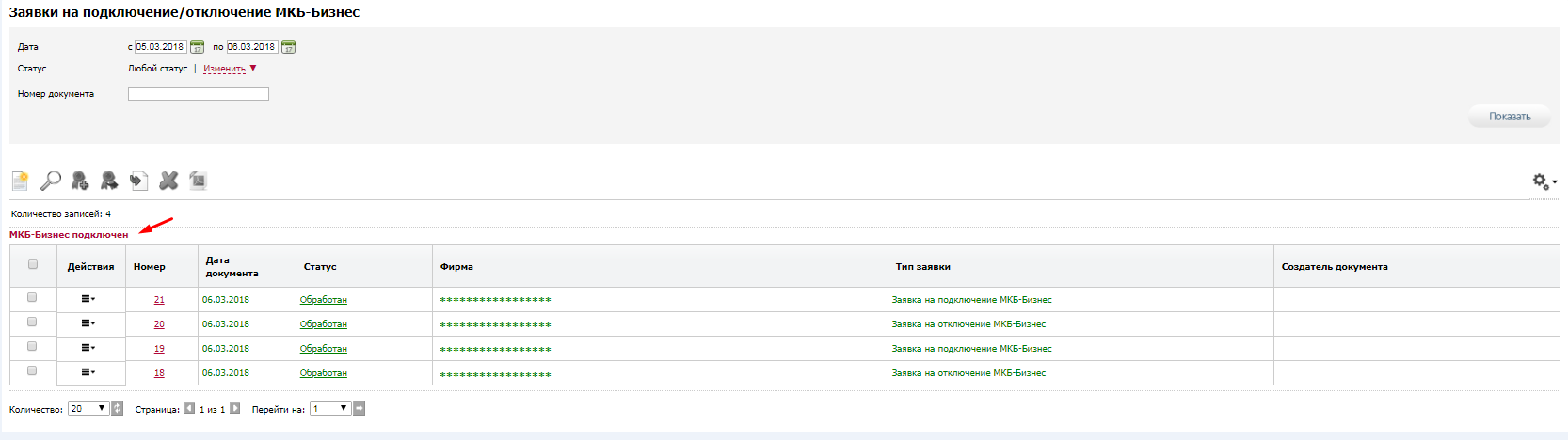This screenshot has width=1568, height=440.
Task: Go to the next page arrow
Action: coord(235,408)
